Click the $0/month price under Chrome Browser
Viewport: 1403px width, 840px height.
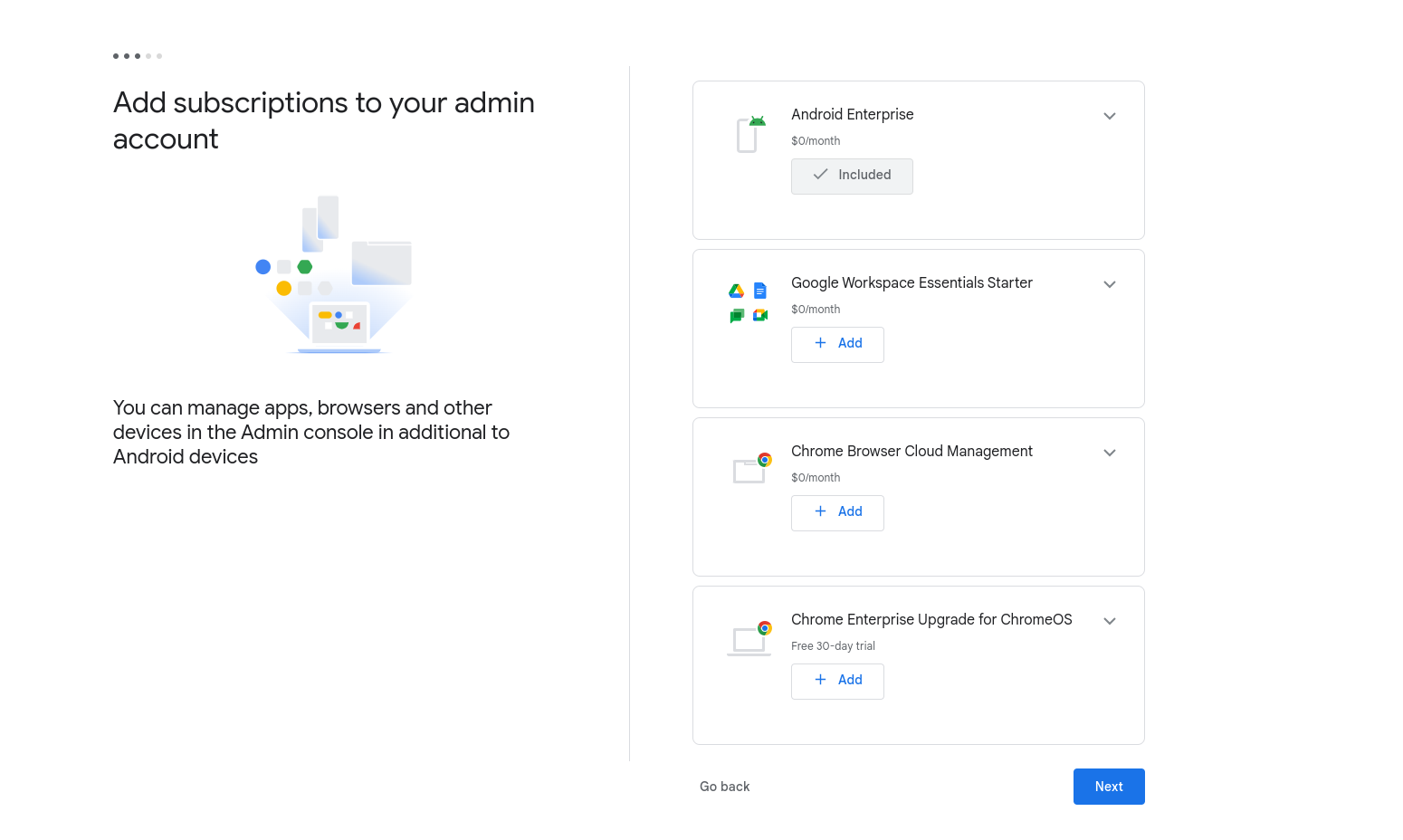(x=816, y=478)
